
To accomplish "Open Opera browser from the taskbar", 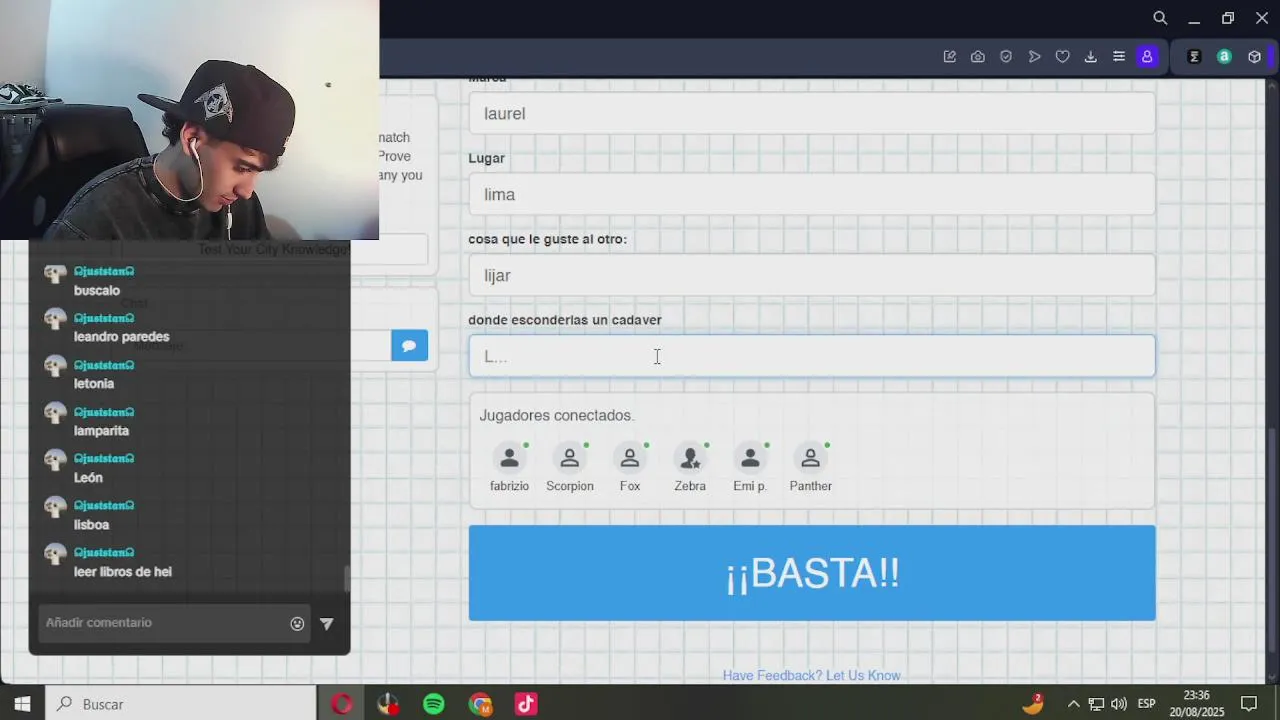I will tap(342, 704).
